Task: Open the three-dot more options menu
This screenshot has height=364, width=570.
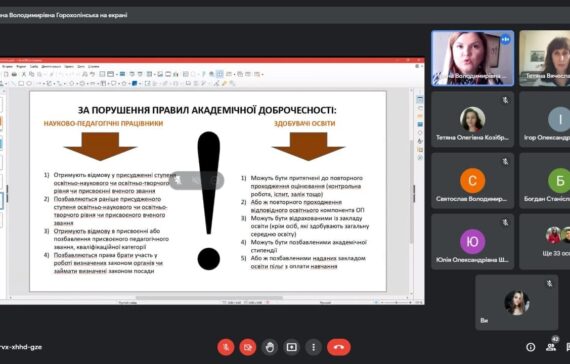Action: pos(313,347)
